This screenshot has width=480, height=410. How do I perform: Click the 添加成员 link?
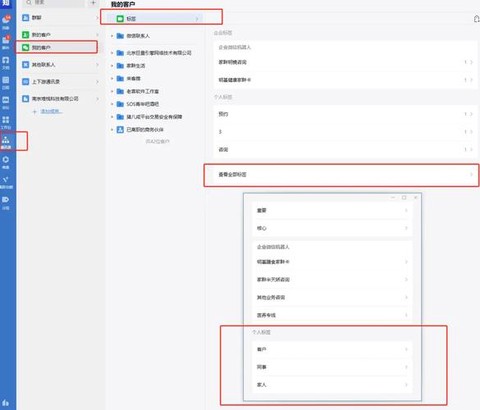pos(51,111)
